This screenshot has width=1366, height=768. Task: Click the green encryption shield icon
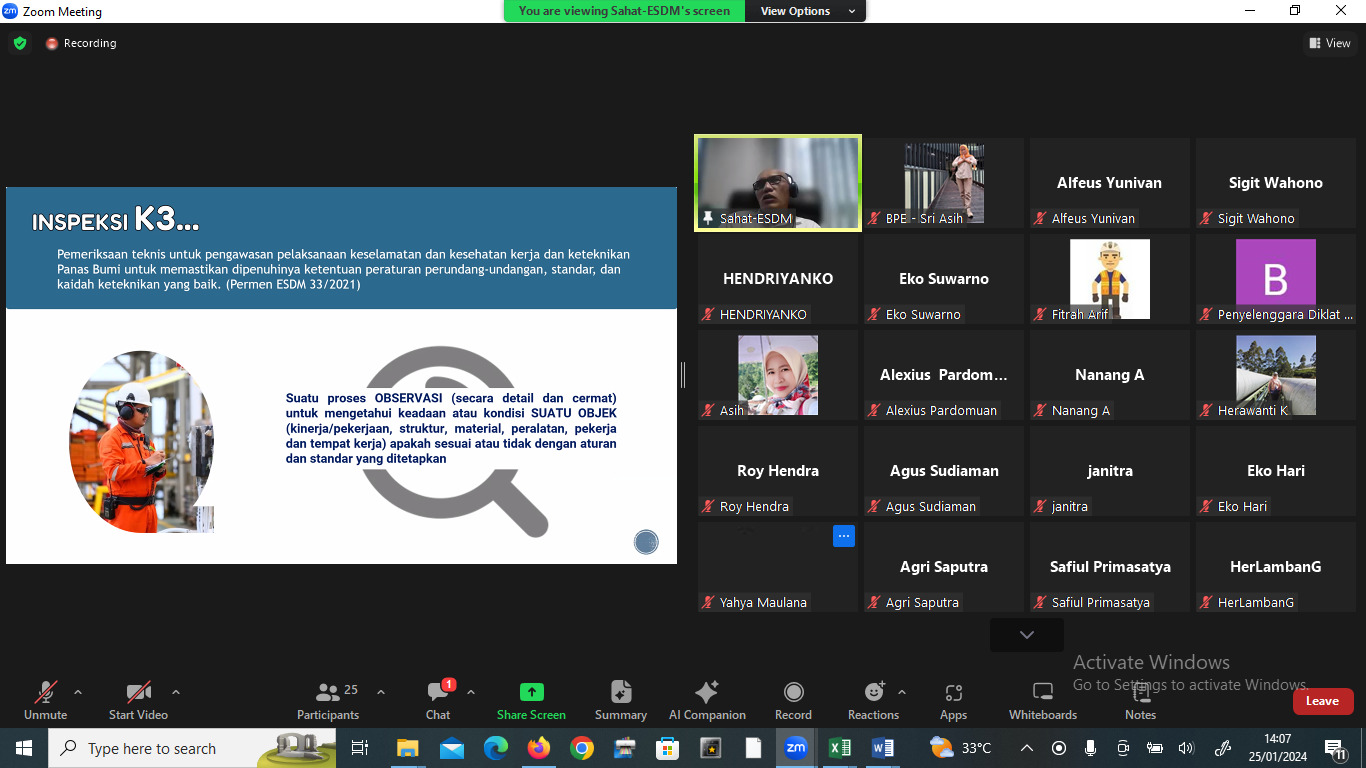[x=20, y=43]
